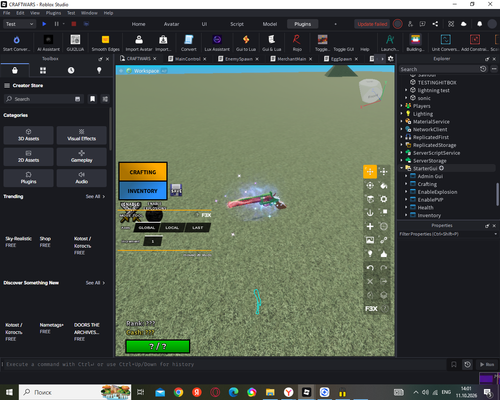Image resolution: width=500 pixels, height=400 pixels.
Task: Toggle the Toolbox filter options icon
Action: (105, 99)
